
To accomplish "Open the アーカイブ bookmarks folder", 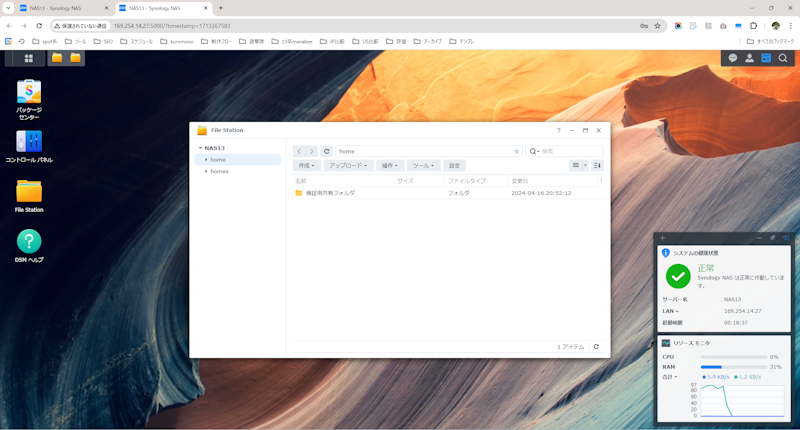I will (428, 41).
